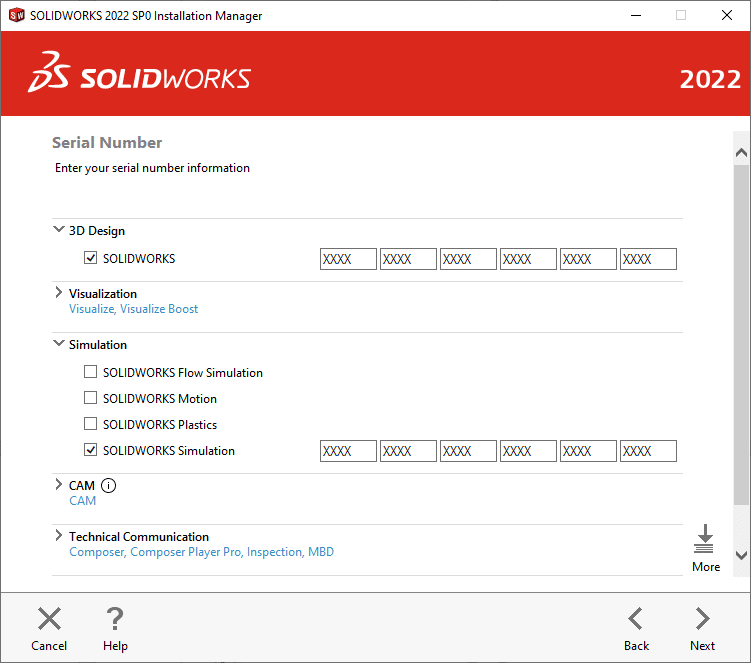751x663 pixels.
Task: Expand the Visualization section
Action: (x=58, y=294)
